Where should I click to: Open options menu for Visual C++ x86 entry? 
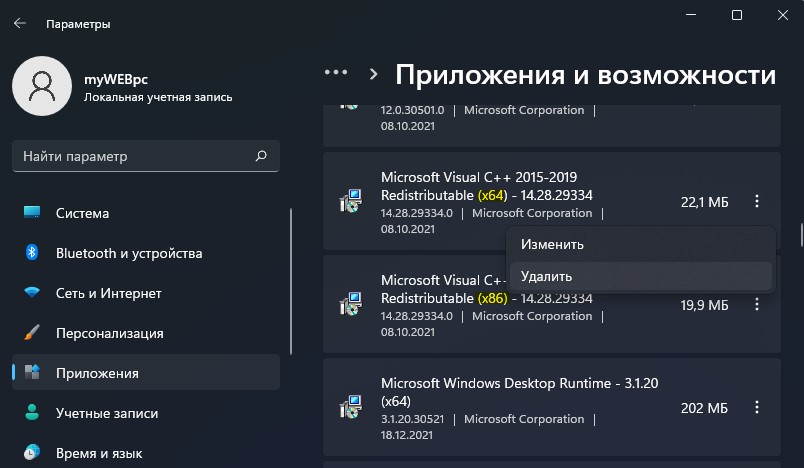[757, 304]
